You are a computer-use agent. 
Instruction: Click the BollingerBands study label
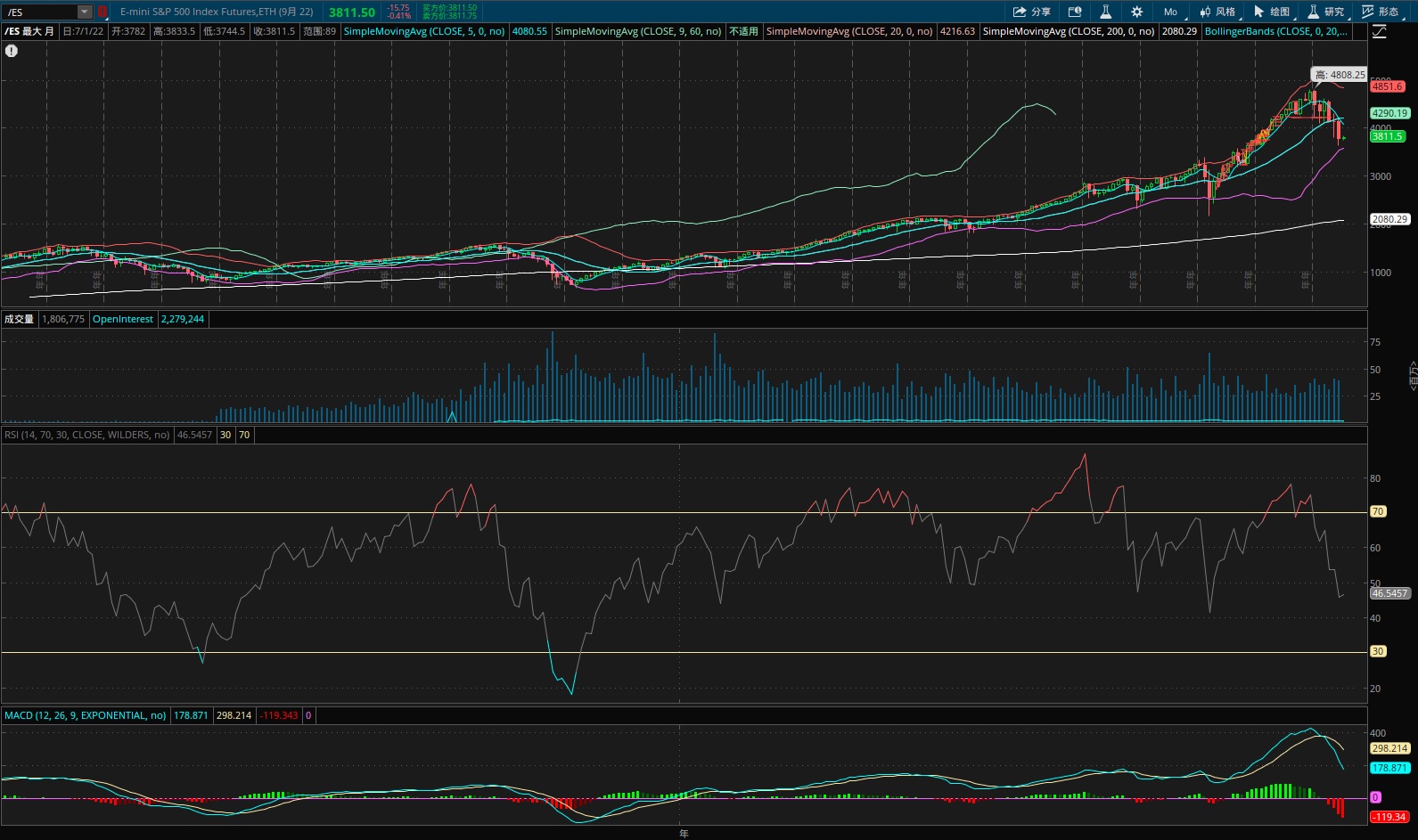pos(1275,31)
